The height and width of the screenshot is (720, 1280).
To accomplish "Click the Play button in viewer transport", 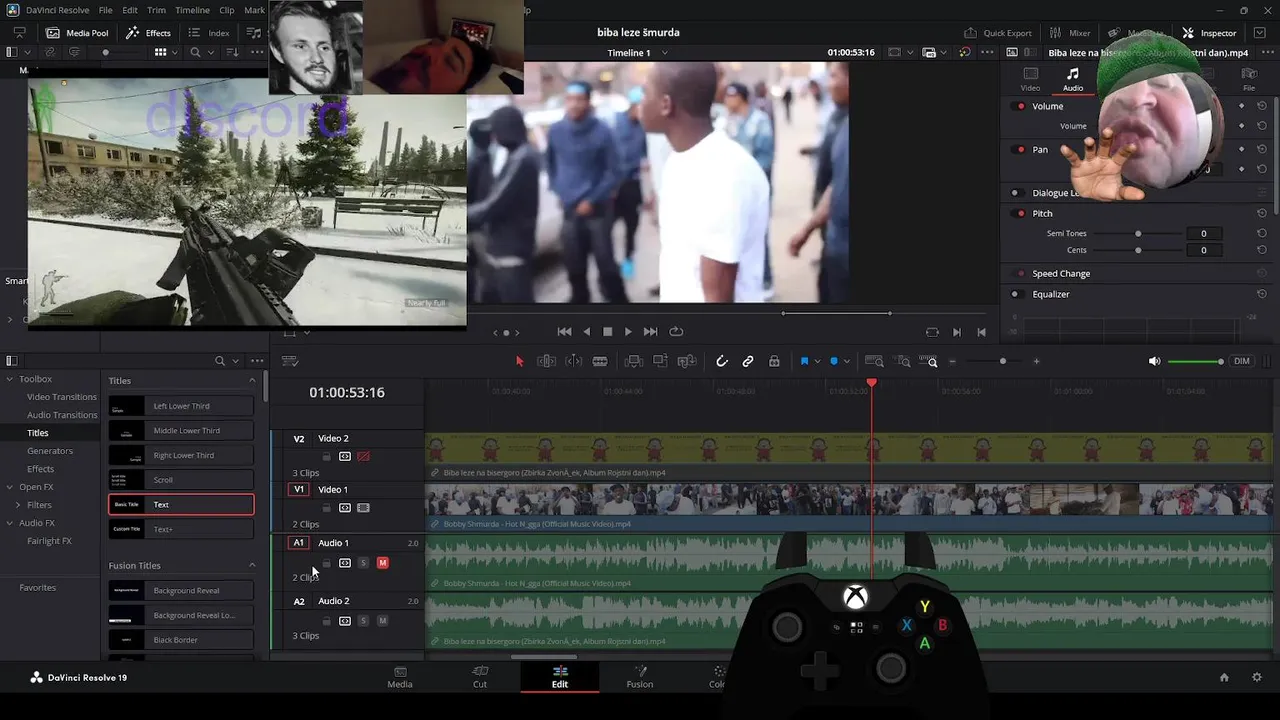I will click(628, 332).
